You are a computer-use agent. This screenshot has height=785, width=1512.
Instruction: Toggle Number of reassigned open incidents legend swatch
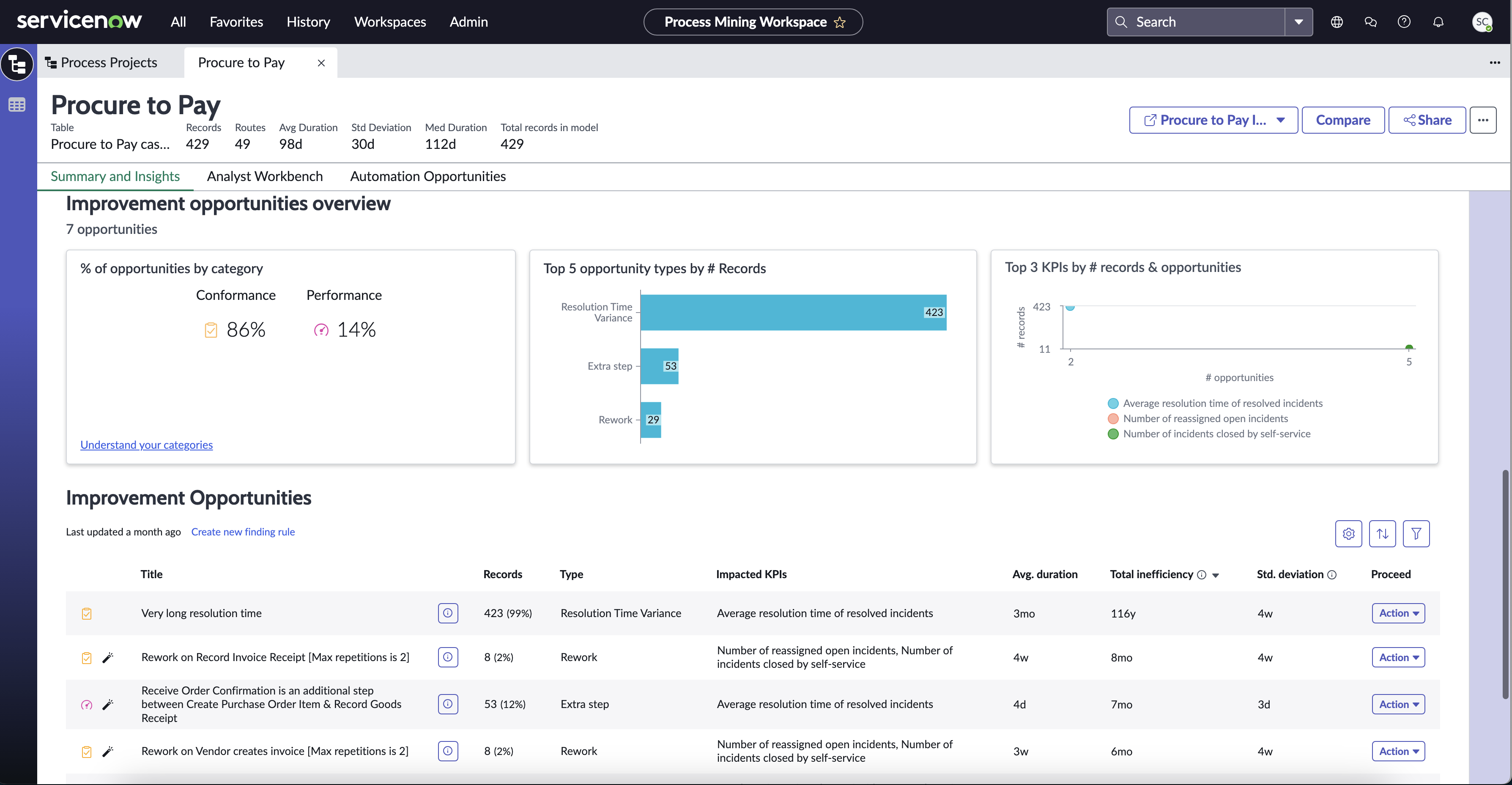(x=1113, y=419)
